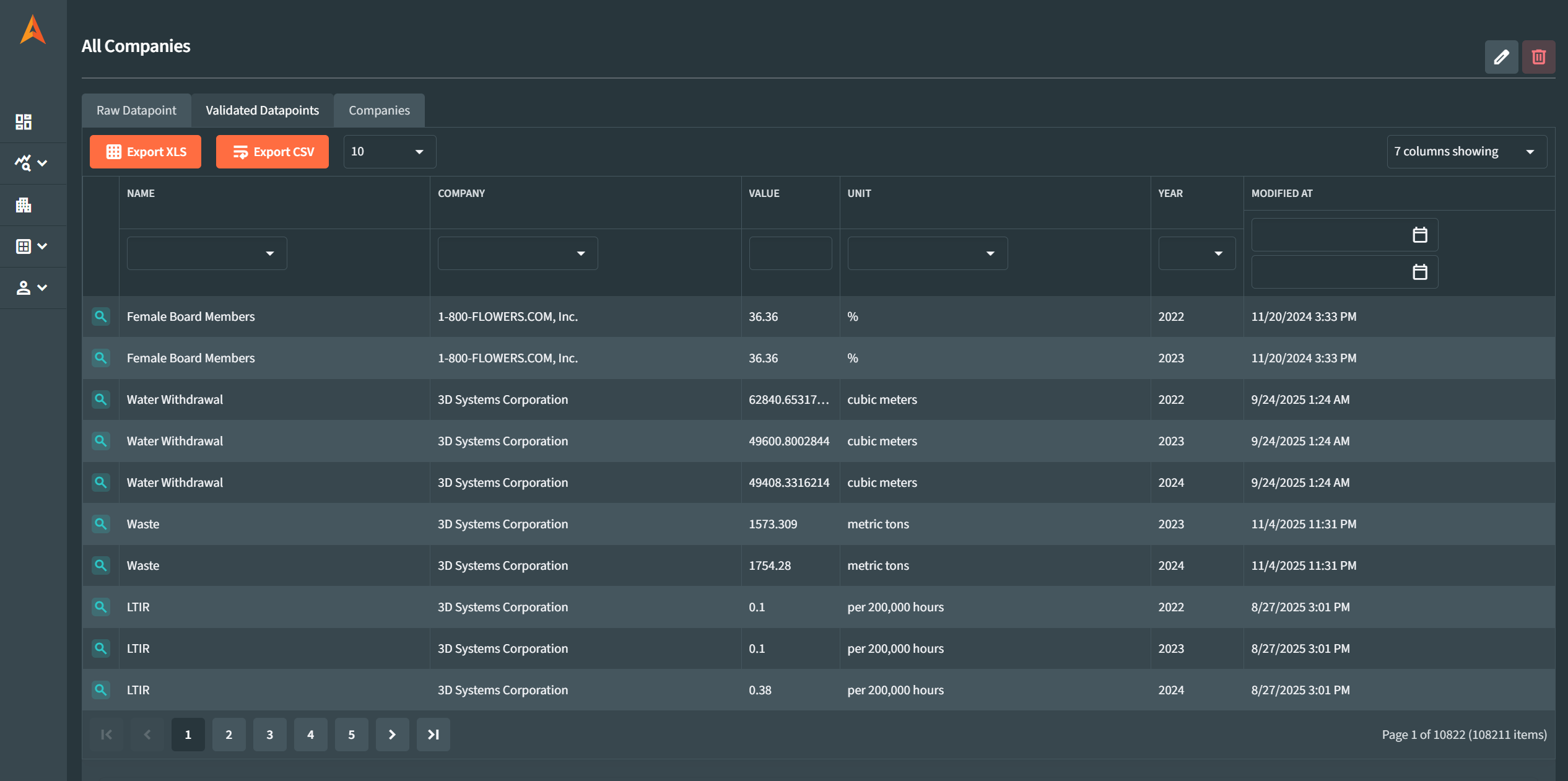View details of Female Board Members 2022 row

[x=100, y=316]
